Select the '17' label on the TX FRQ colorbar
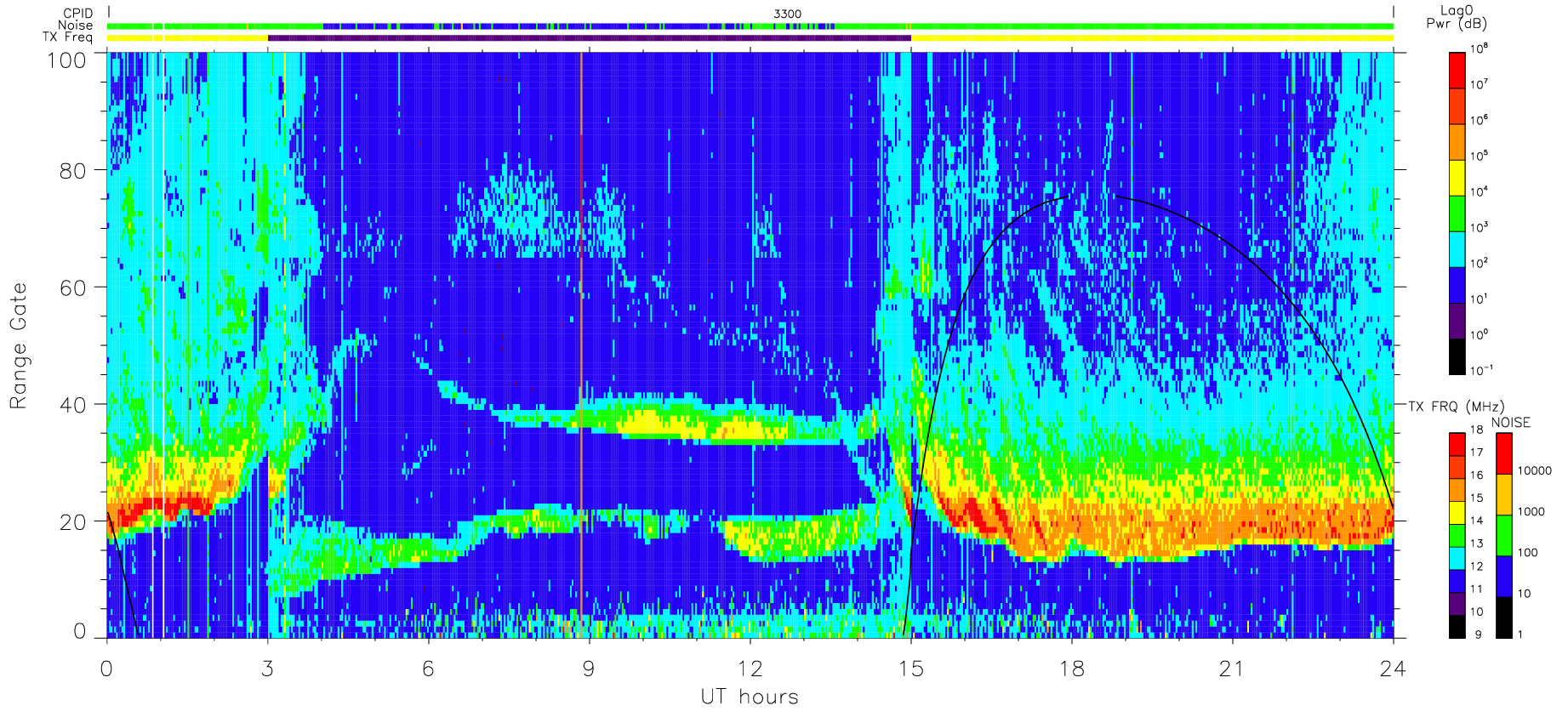The width and height of the screenshot is (1568, 723). tap(1476, 453)
